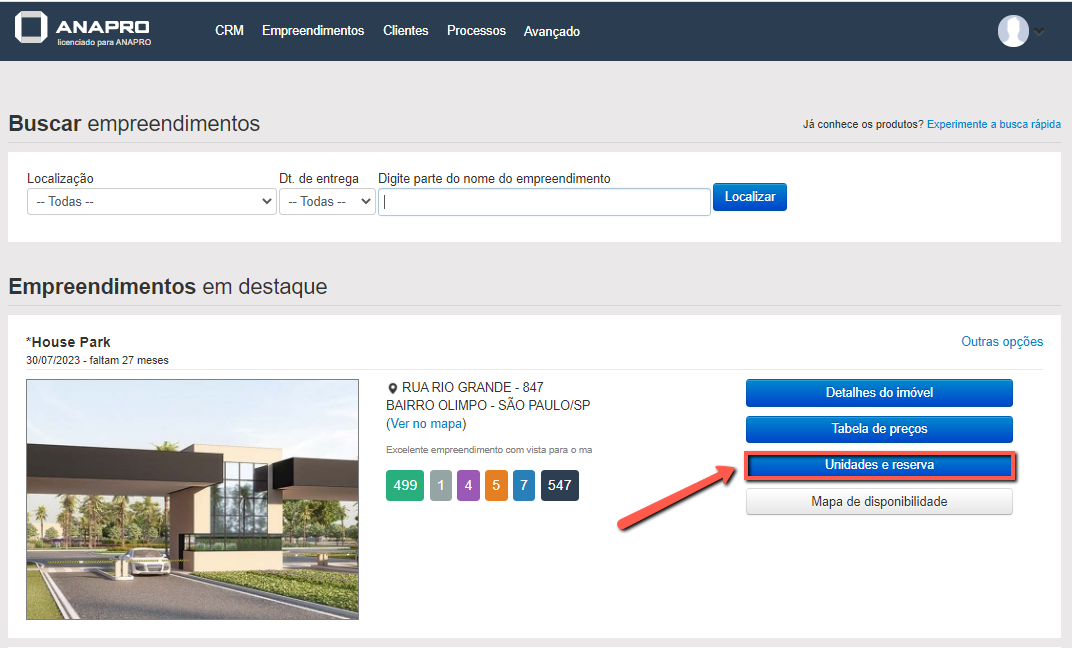This screenshot has height=648, width=1072.
Task: Open the Localização dropdown
Action: pos(151,201)
